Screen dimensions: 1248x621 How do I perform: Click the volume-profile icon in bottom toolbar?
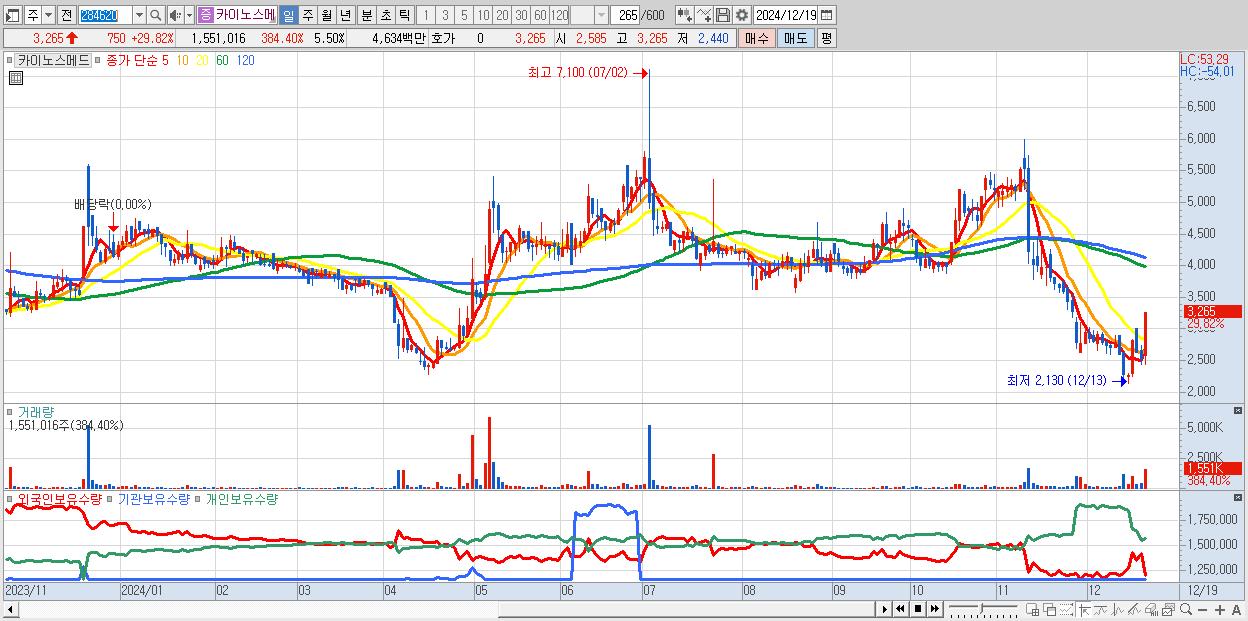click(1151, 610)
